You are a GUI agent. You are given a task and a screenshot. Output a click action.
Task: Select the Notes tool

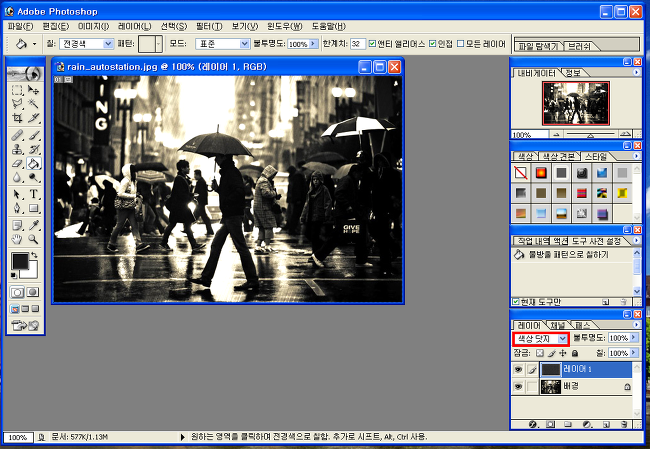pos(17,225)
